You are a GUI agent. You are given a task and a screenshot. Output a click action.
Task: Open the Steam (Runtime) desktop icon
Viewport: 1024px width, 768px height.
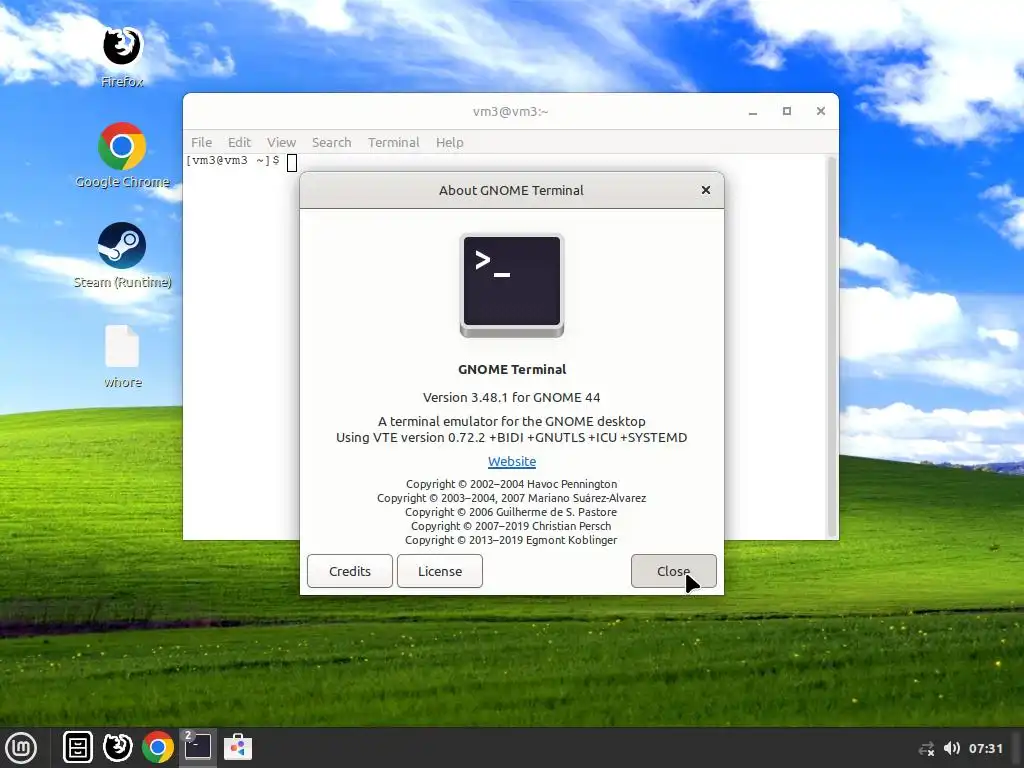pyautogui.click(x=122, y=255)
